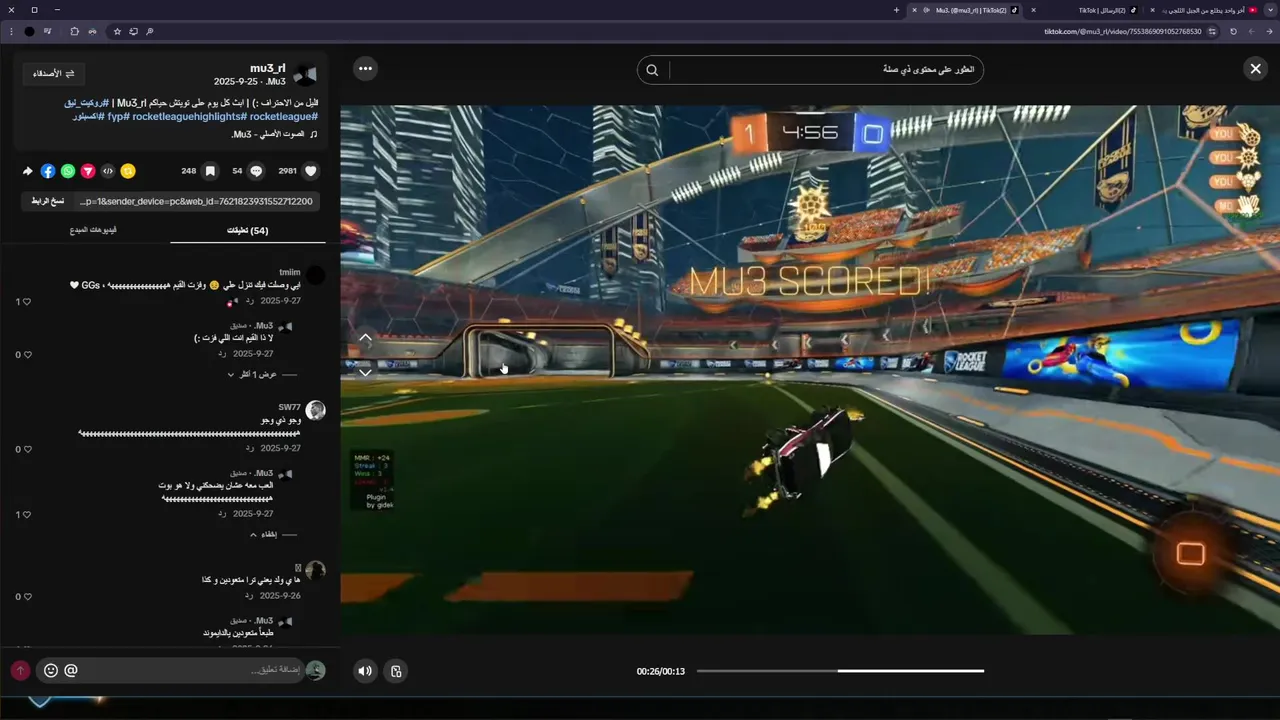Image resolution: width=1280 pixels, height=720 pixels.
Task: Open more share options arrow
Action: coord(28,171)
